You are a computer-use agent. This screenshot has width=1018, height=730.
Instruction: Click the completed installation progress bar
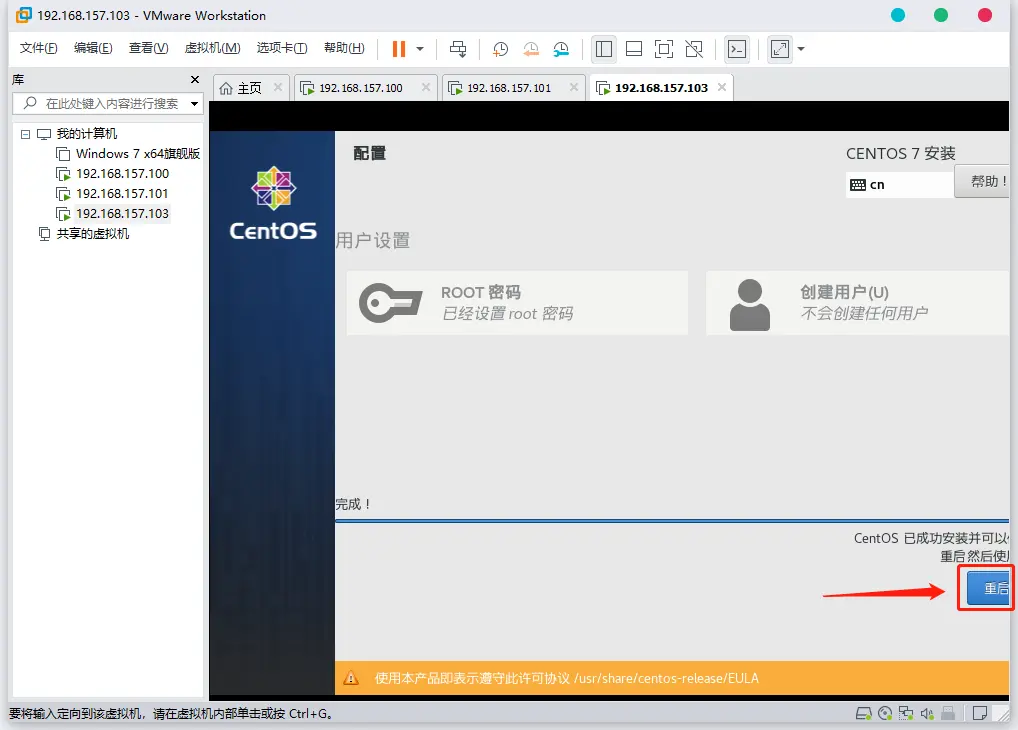[672, 521]
